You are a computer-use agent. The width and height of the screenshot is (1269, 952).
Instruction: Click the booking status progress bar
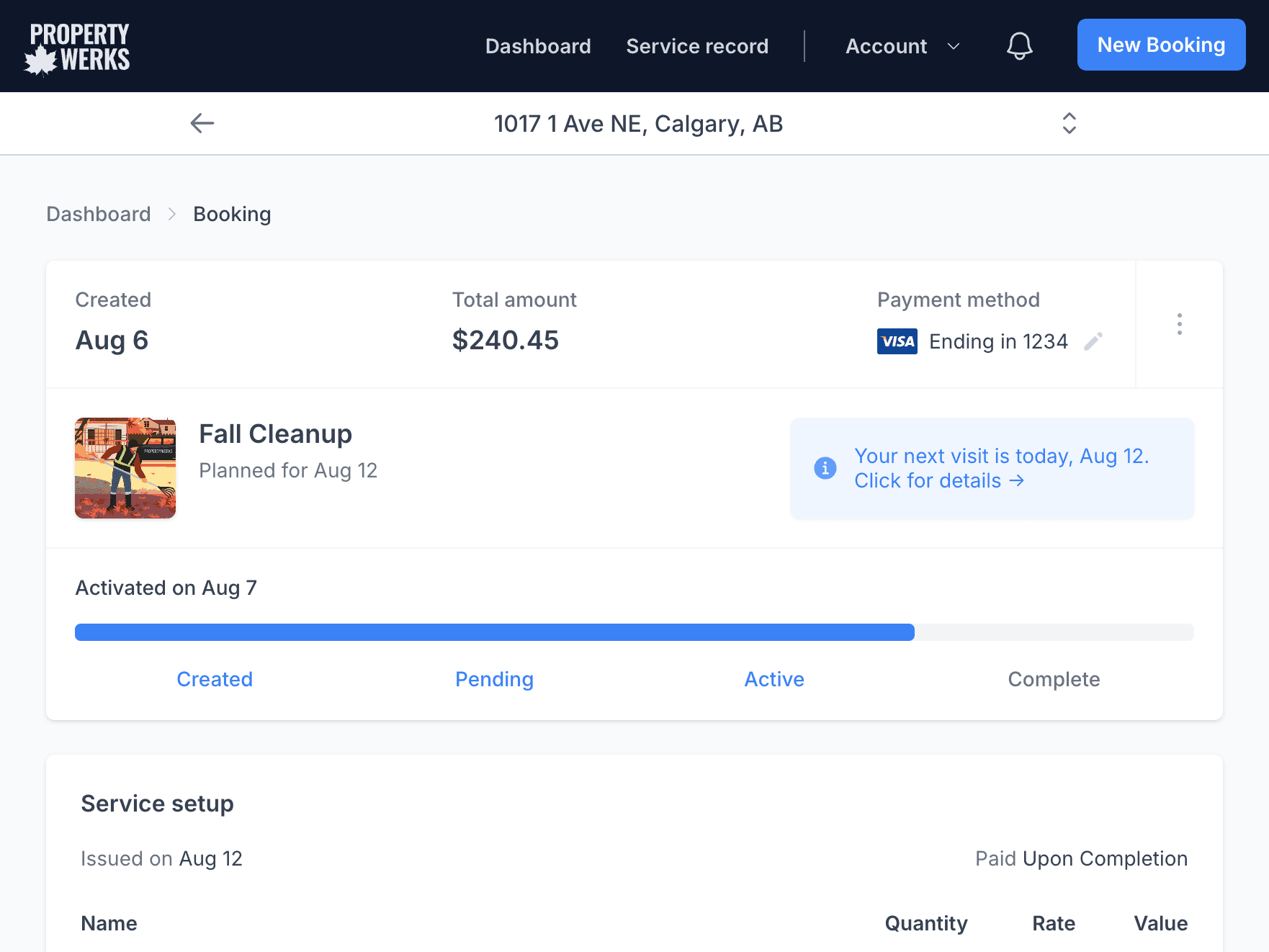[x=634, y=632]
